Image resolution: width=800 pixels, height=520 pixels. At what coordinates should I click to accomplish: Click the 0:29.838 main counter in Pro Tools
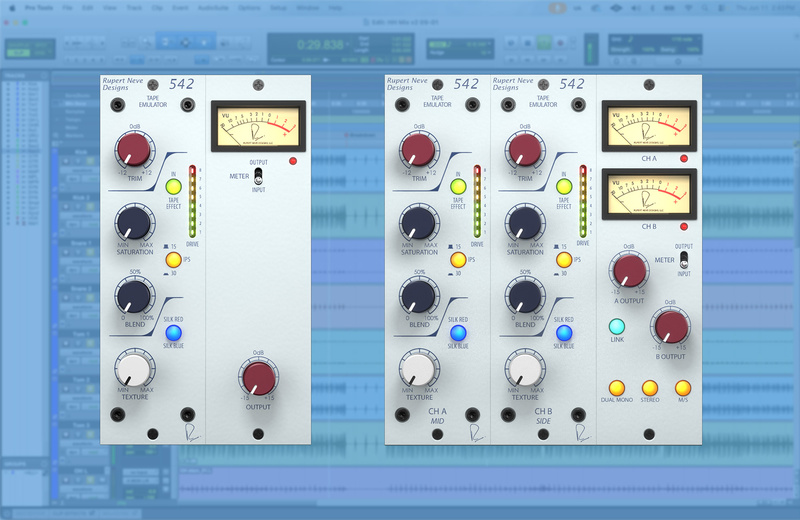click(320, 44)
